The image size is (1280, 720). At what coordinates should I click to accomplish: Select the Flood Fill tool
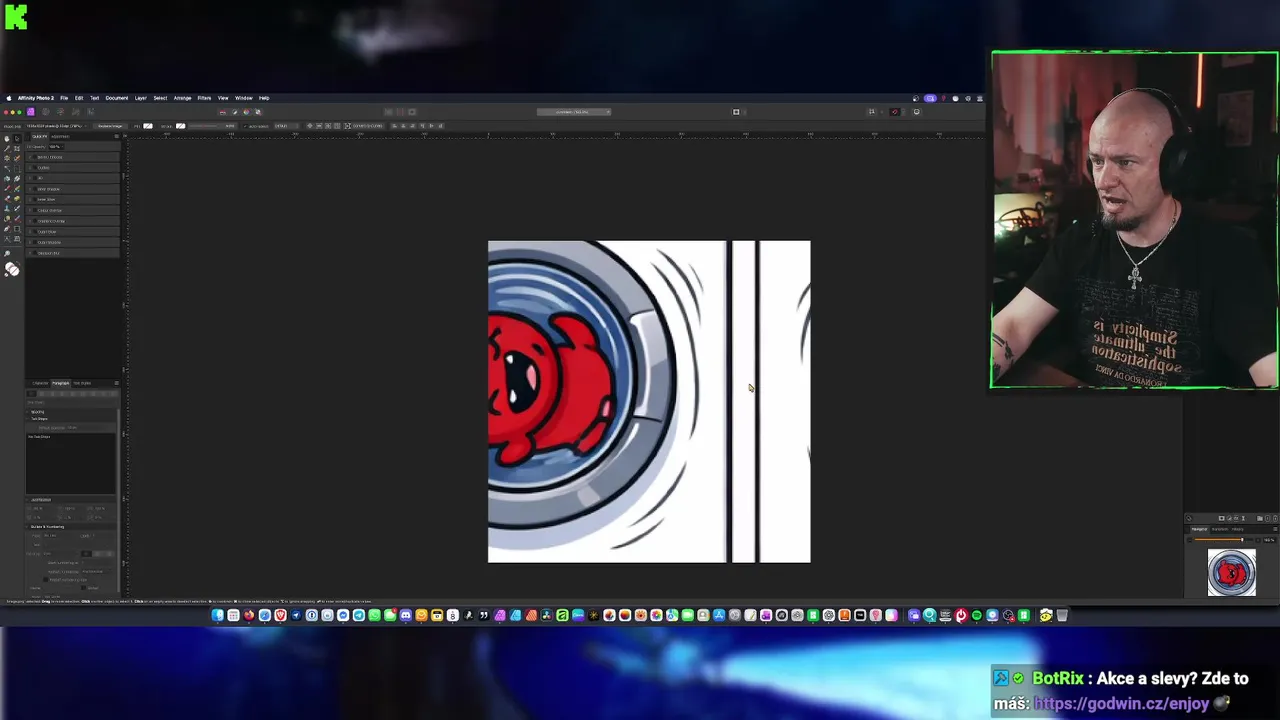(x=7, y=178)
